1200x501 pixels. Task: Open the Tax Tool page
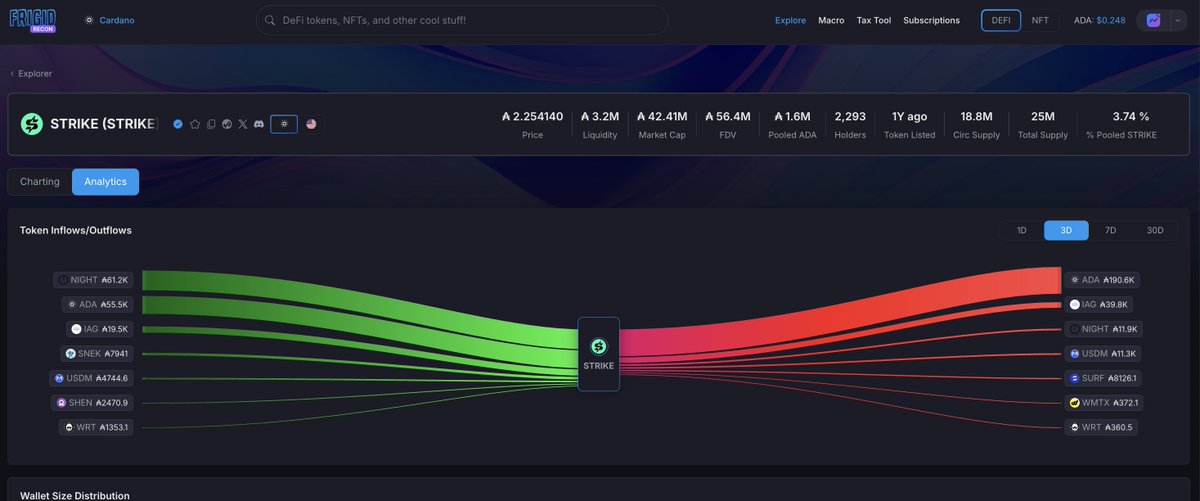[874, 20]
